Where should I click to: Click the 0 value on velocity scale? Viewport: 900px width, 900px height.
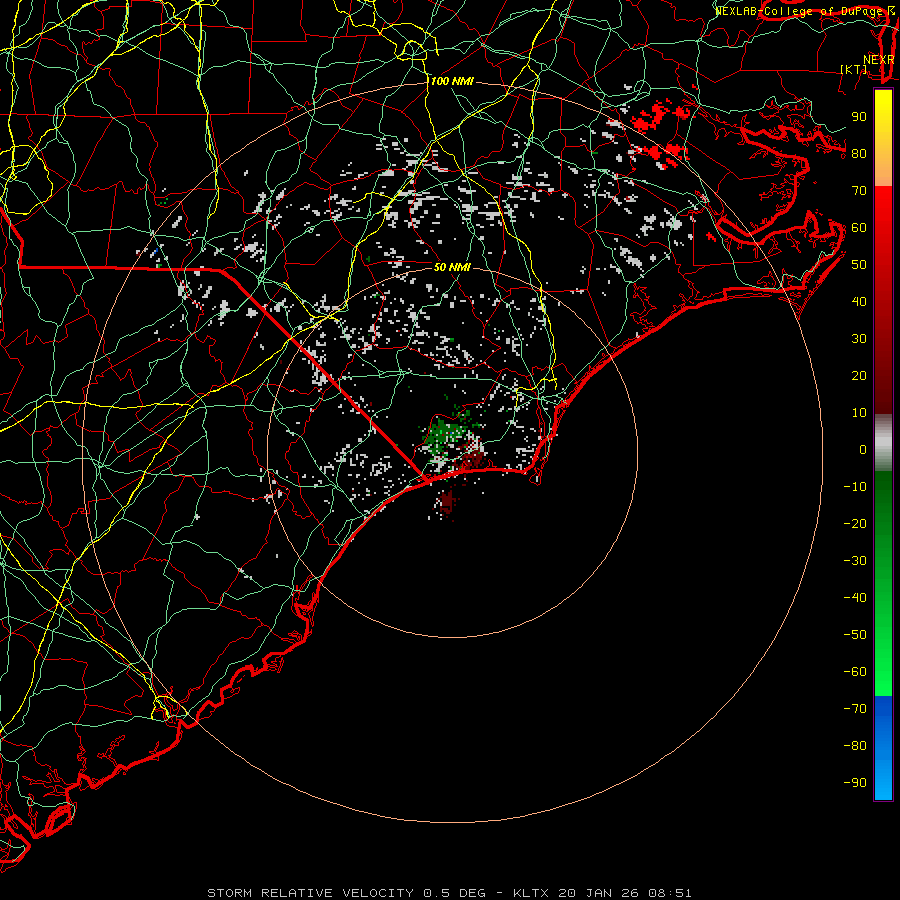coord(863,450)
